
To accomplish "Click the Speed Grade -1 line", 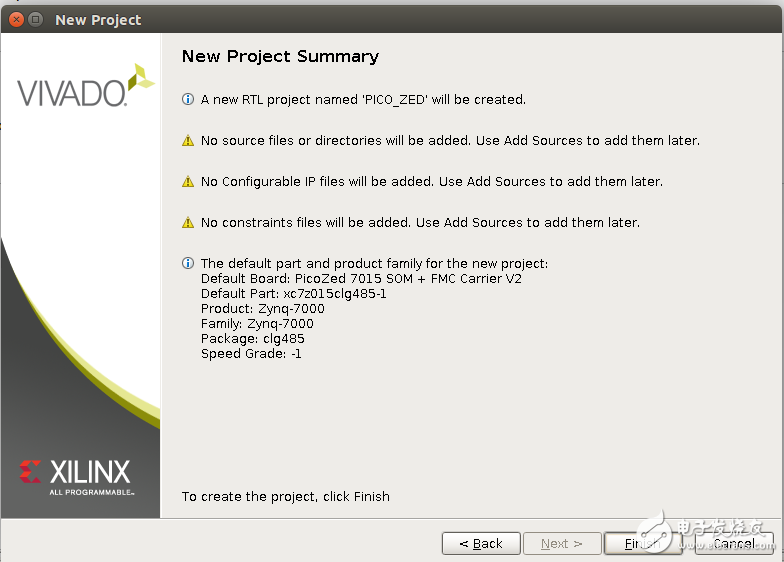I will tap(251, 354).
